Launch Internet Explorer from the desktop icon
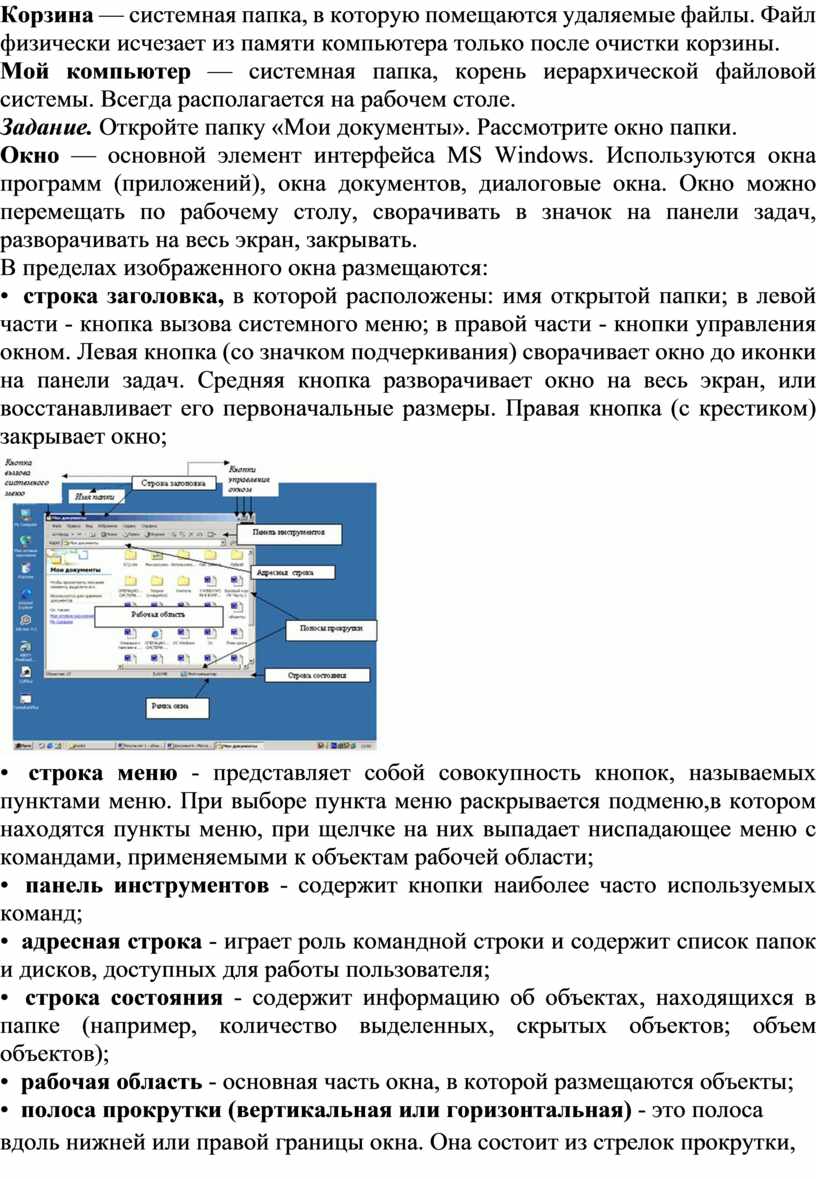This screenshot has height=1179, width=816. click(26, 599)
